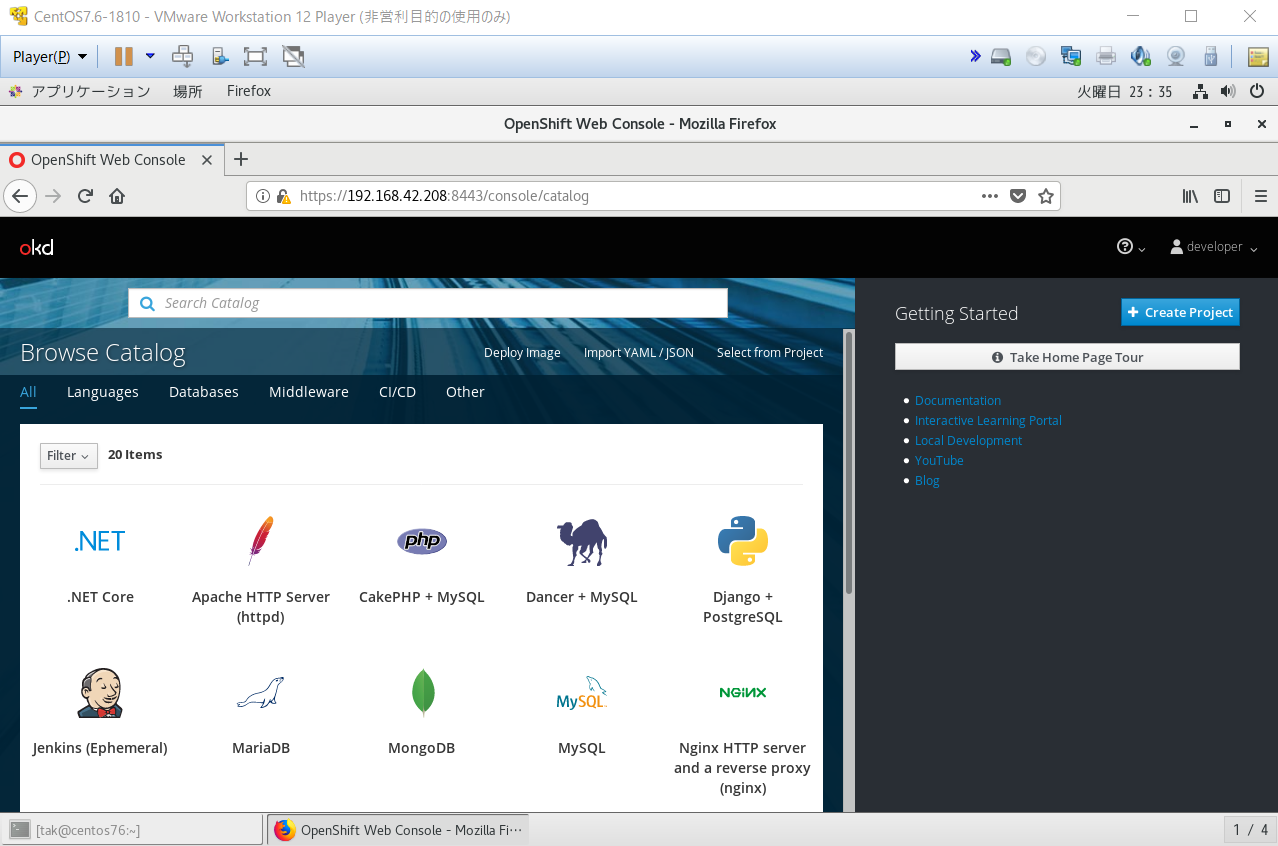Open the Firefox menu in top panel
Image resolution: width=1278 pixels, height=846 pixels.
pos(249,91)
